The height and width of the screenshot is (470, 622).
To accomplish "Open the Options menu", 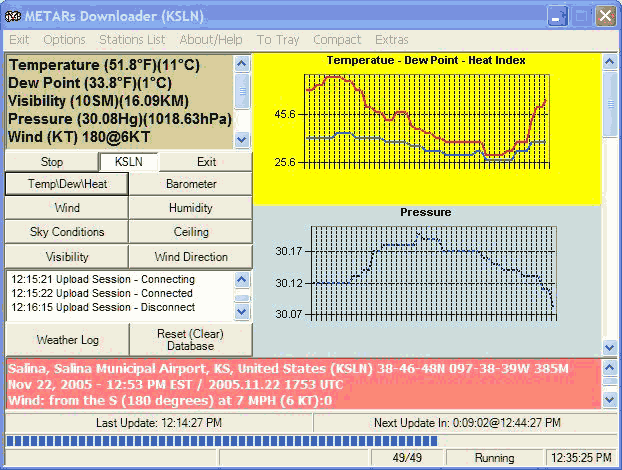I will [64, 40].
